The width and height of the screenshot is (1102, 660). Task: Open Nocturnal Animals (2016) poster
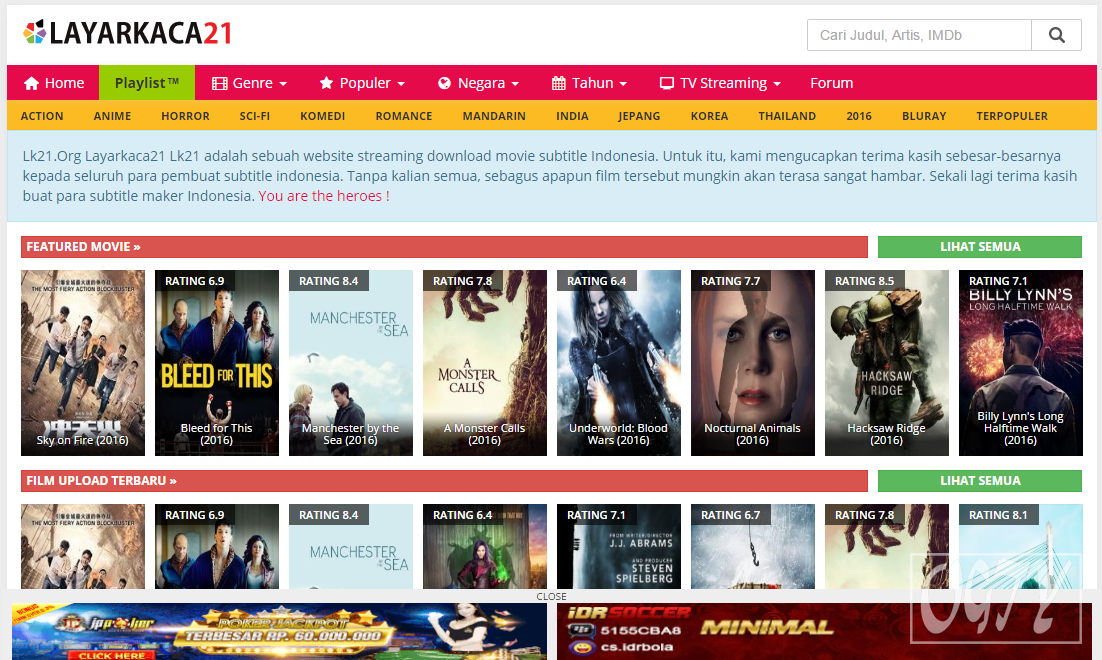coord(753,363)
